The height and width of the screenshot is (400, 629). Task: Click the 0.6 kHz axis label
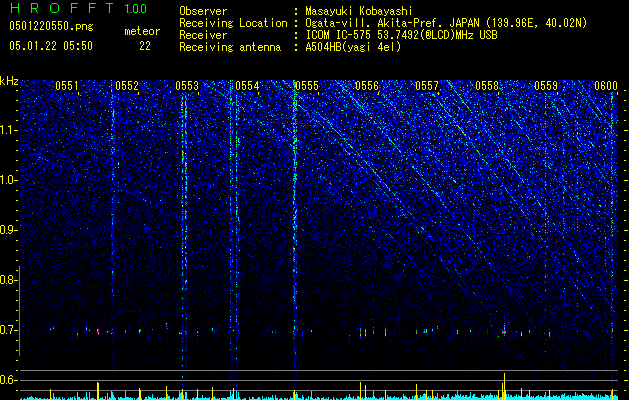[9, 380]
